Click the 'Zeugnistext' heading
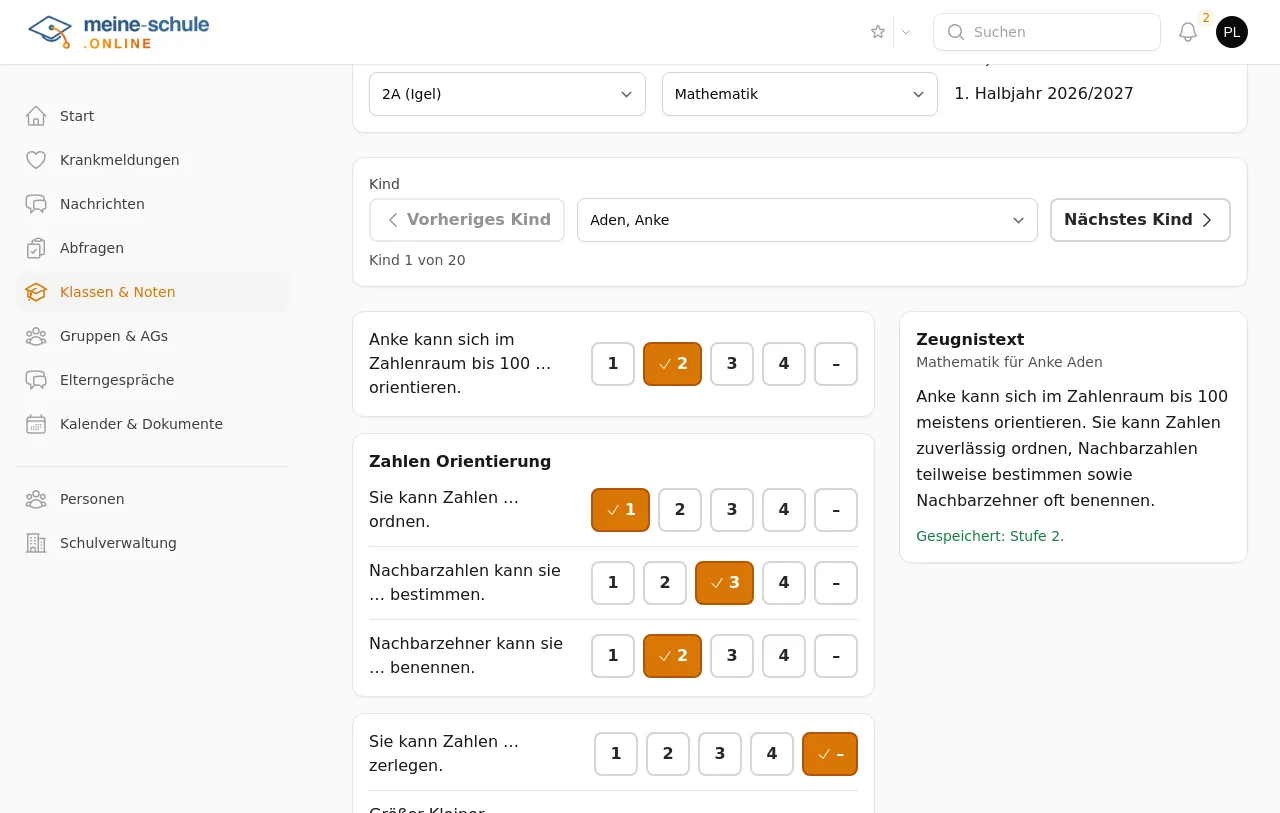Viewport: 1280px width, 813px height. pos(970,339)
